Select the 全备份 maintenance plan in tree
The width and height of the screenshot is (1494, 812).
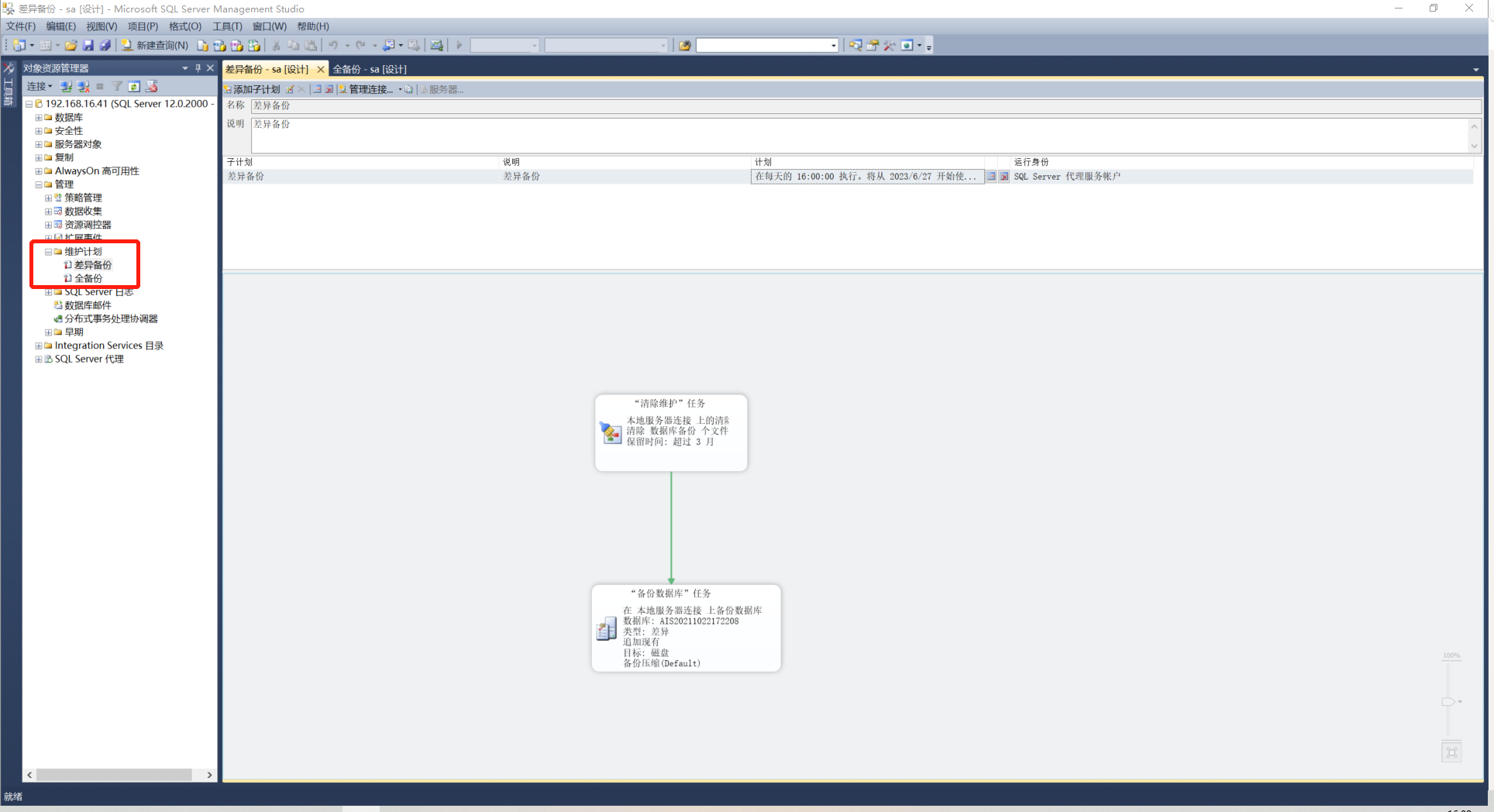[88, 278]
